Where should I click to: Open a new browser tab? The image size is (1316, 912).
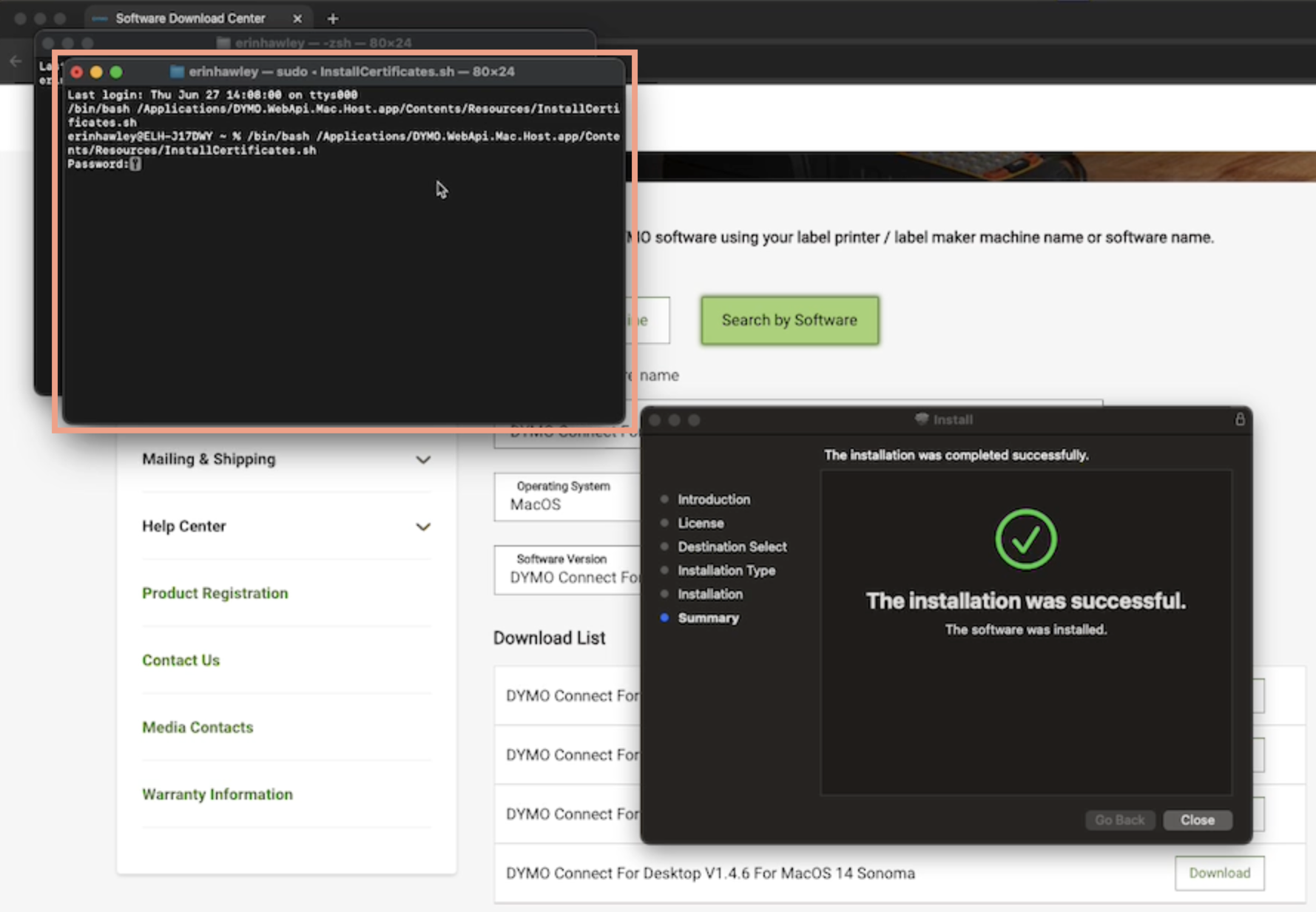tap(333, 18)
